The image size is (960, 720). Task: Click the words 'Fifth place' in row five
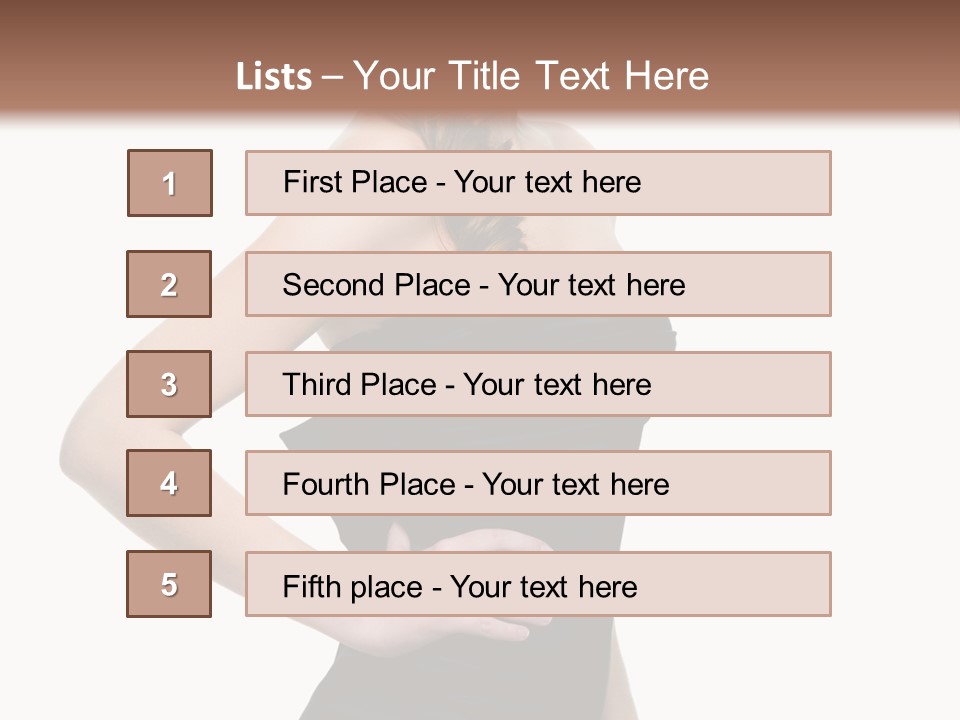tap(353, 587)
